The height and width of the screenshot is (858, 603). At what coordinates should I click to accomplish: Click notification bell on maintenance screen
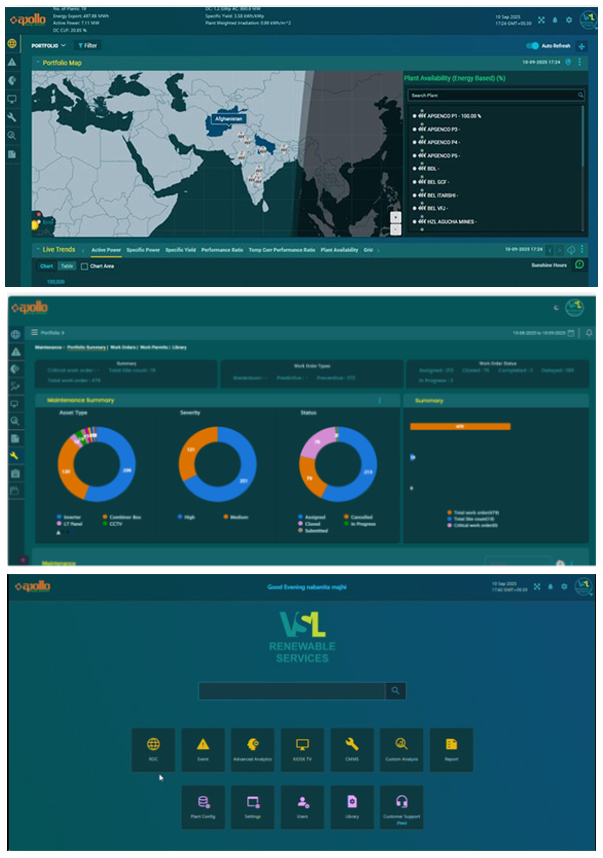coord(589,333)
